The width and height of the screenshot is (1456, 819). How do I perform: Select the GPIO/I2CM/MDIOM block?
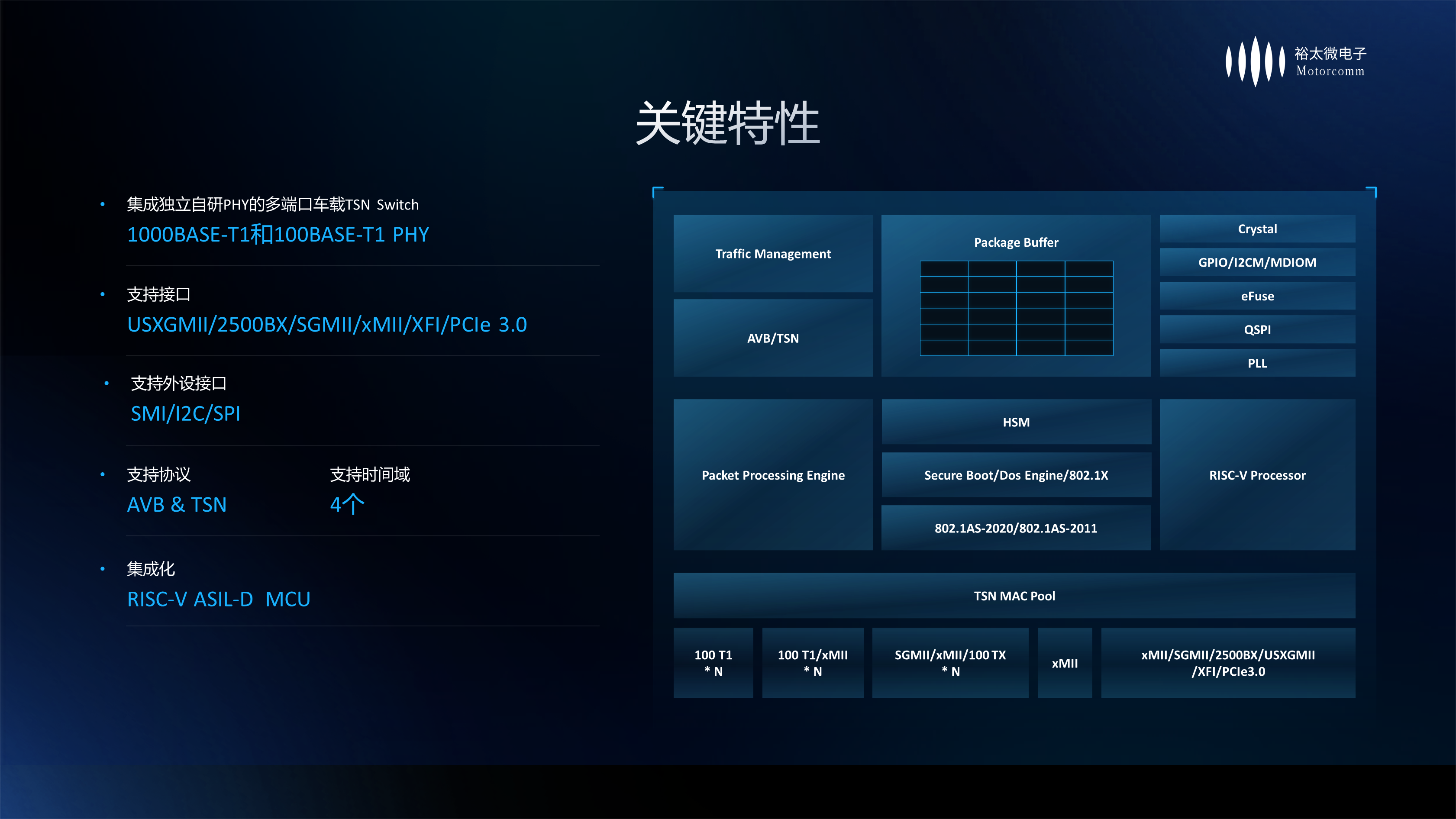pyautogui.click(x=1257, y=262)
